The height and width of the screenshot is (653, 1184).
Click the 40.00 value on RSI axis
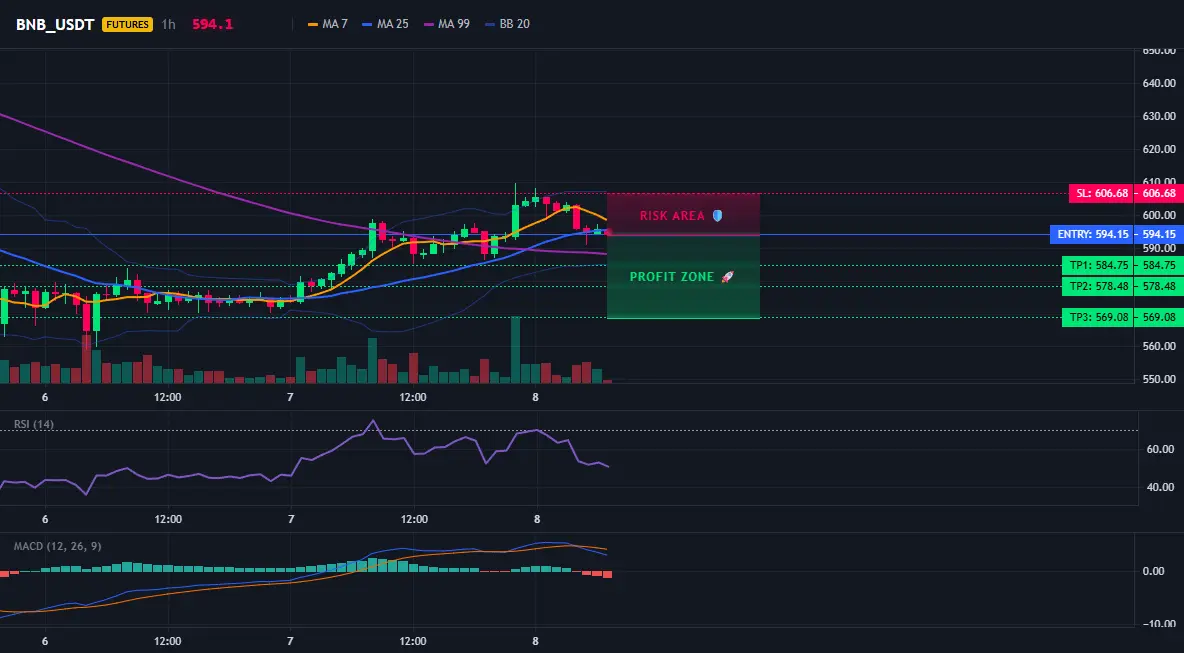click(x=1161, y=487)
